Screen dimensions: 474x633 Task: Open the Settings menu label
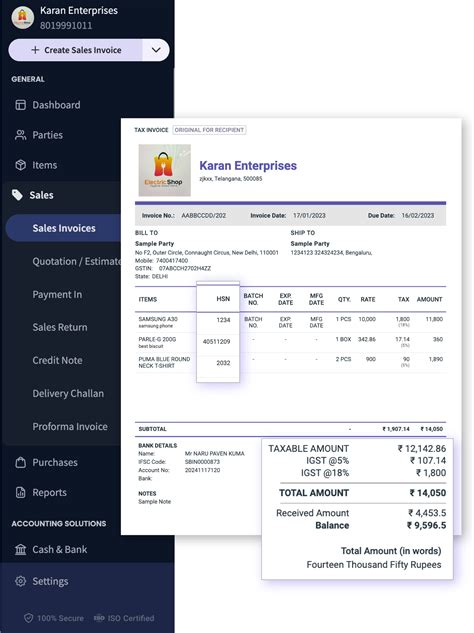point(50,581)
